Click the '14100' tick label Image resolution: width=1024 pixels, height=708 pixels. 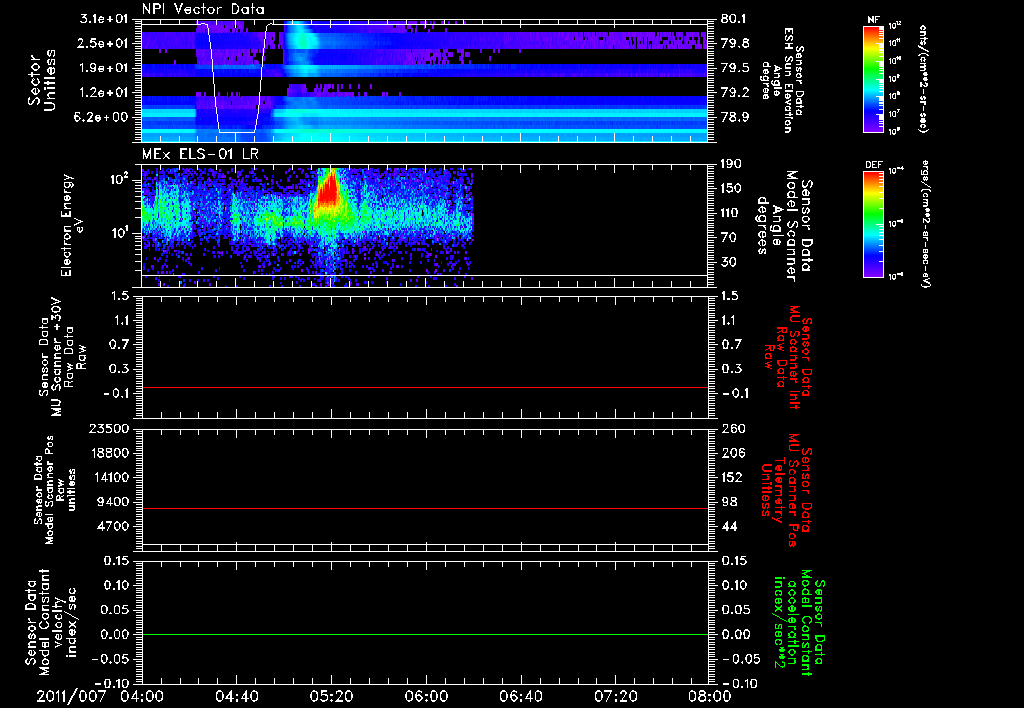point(113,477)
